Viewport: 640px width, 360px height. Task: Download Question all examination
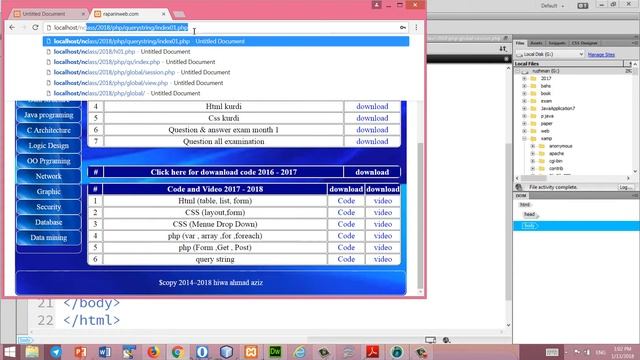tap(372, 142)
